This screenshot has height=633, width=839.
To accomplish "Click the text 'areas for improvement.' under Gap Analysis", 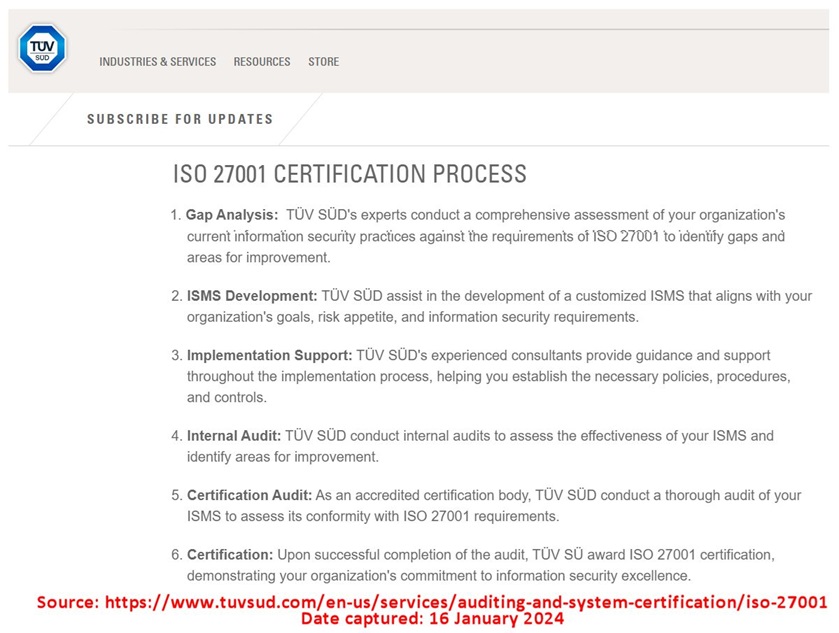I will point(259,257).
